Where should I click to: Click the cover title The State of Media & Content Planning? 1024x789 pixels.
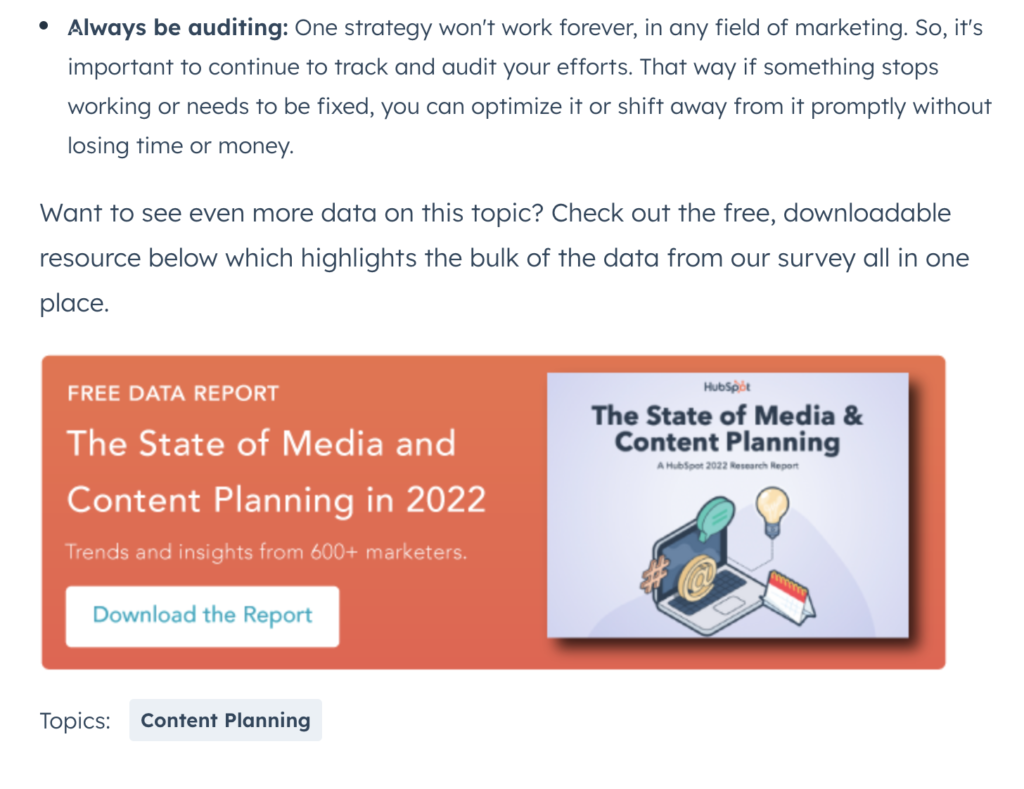727,428
